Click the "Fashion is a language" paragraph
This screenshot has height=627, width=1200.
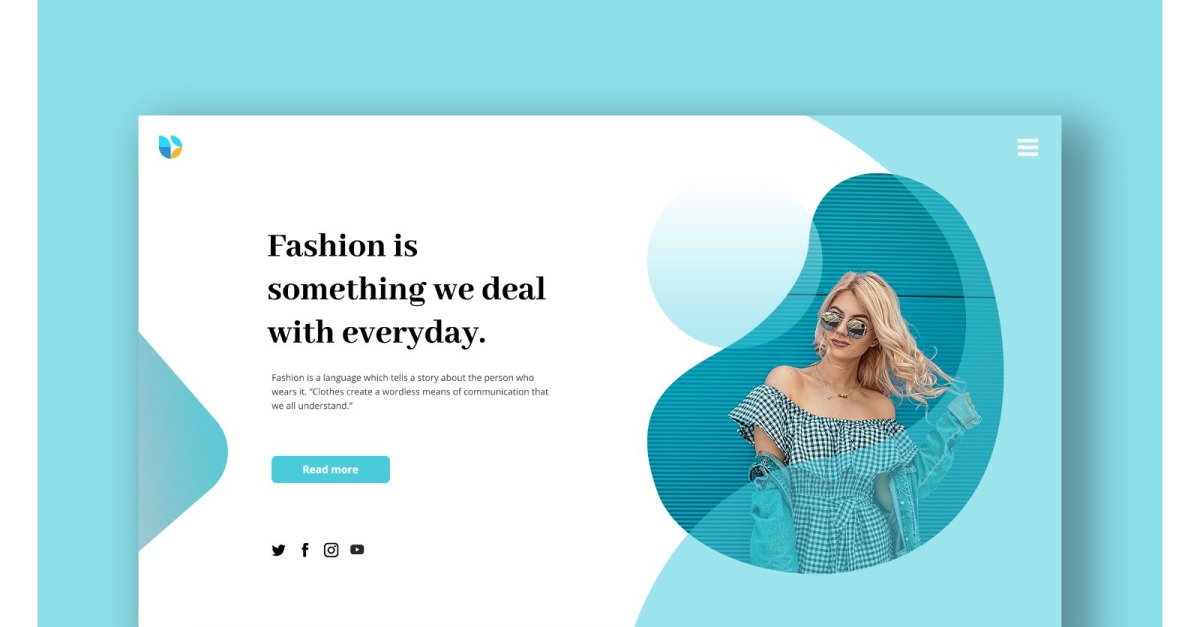click(x=410, y=392)
